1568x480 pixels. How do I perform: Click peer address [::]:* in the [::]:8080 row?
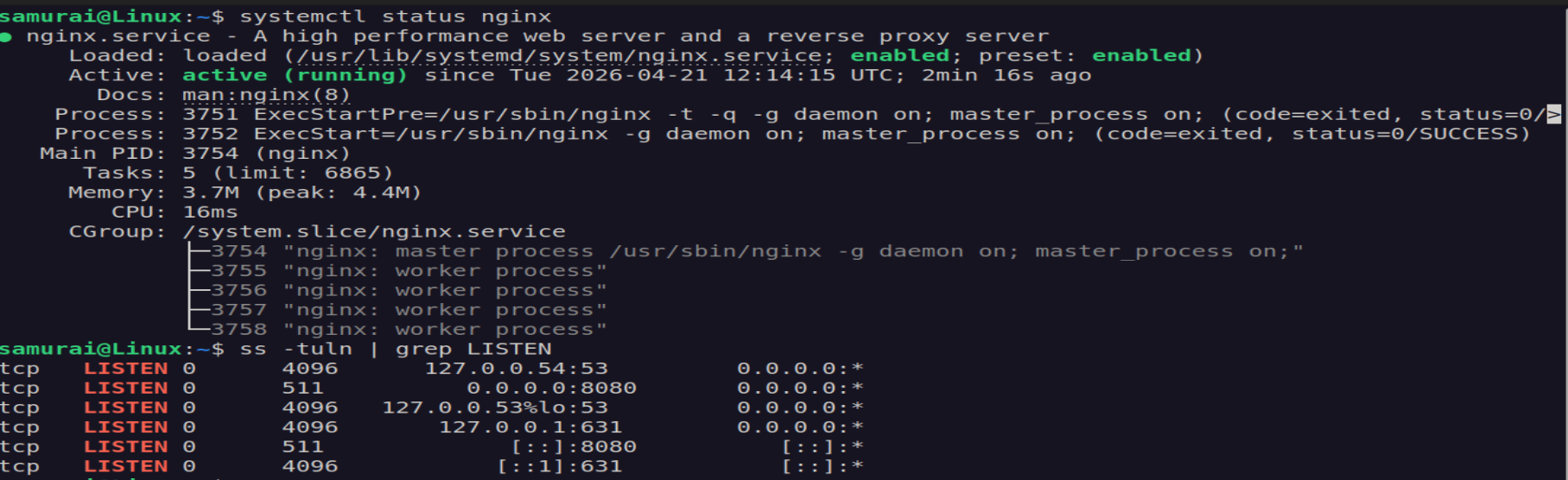point(822,447)
